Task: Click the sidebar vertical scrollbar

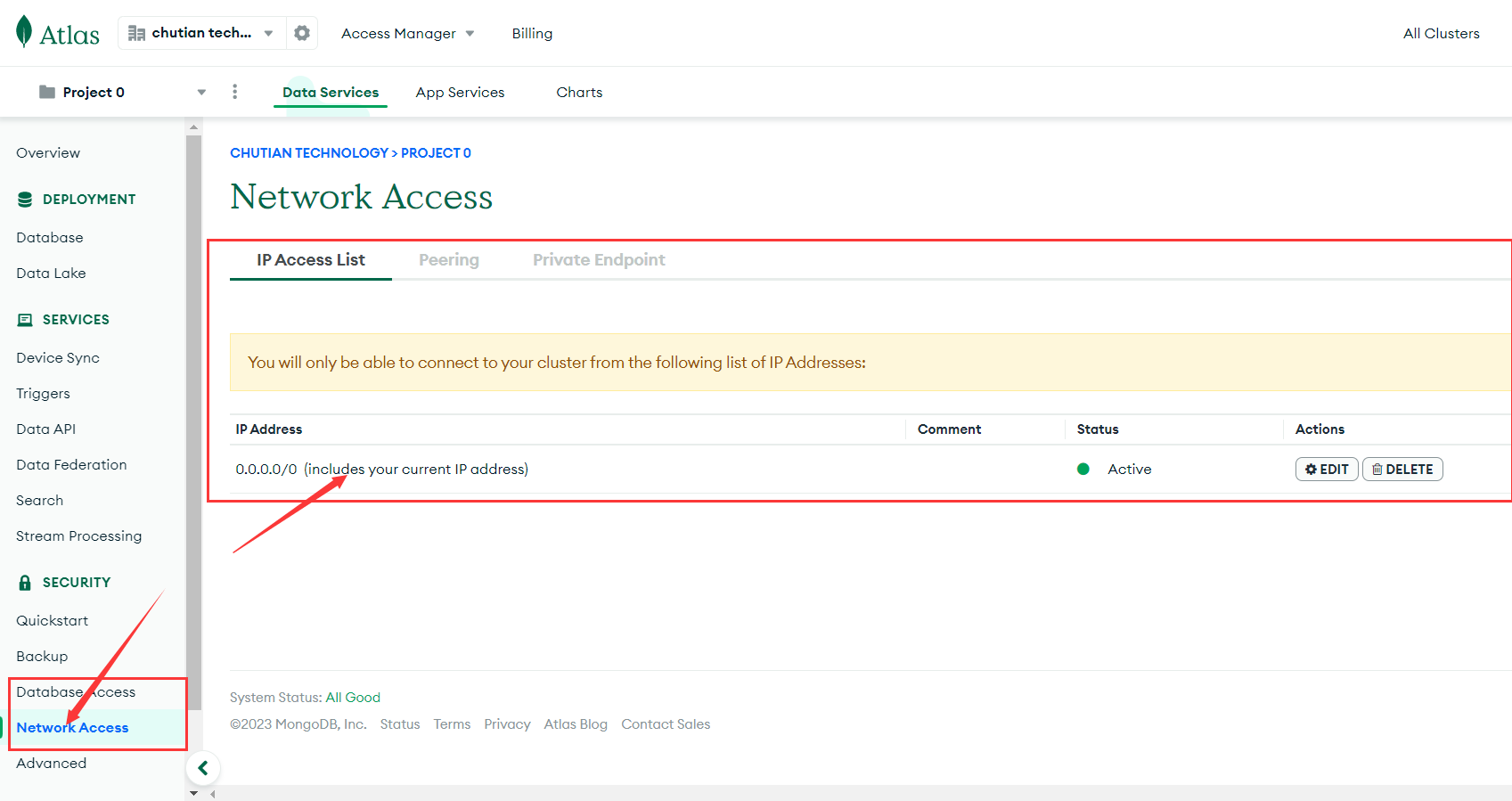Action: point(193,419)
